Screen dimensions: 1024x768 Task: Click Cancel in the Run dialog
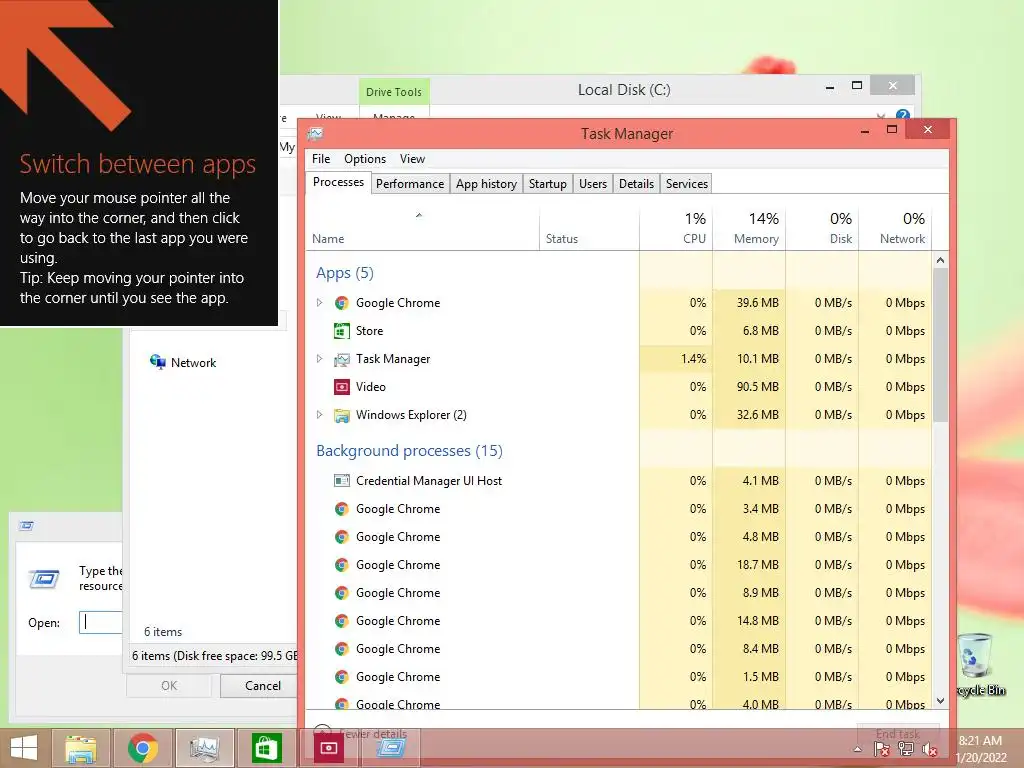259,686
